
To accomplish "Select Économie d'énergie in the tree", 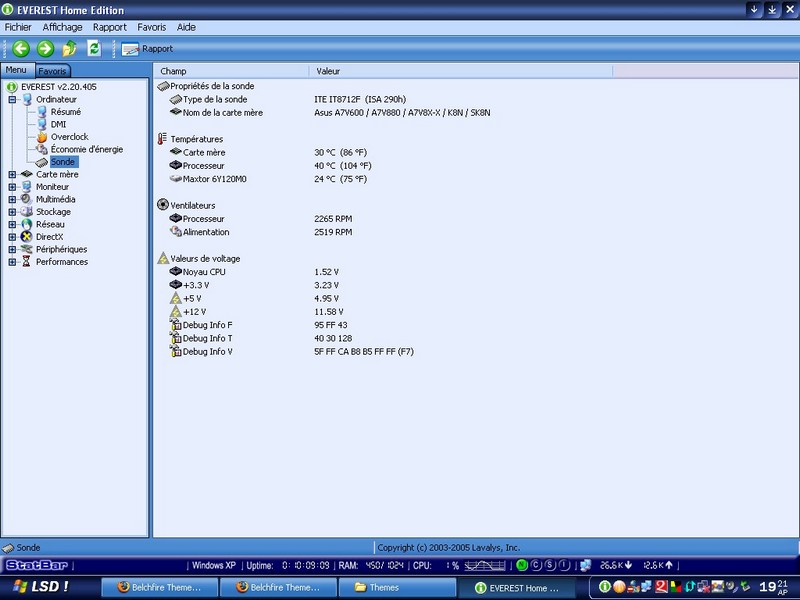I will click(86, 149).
